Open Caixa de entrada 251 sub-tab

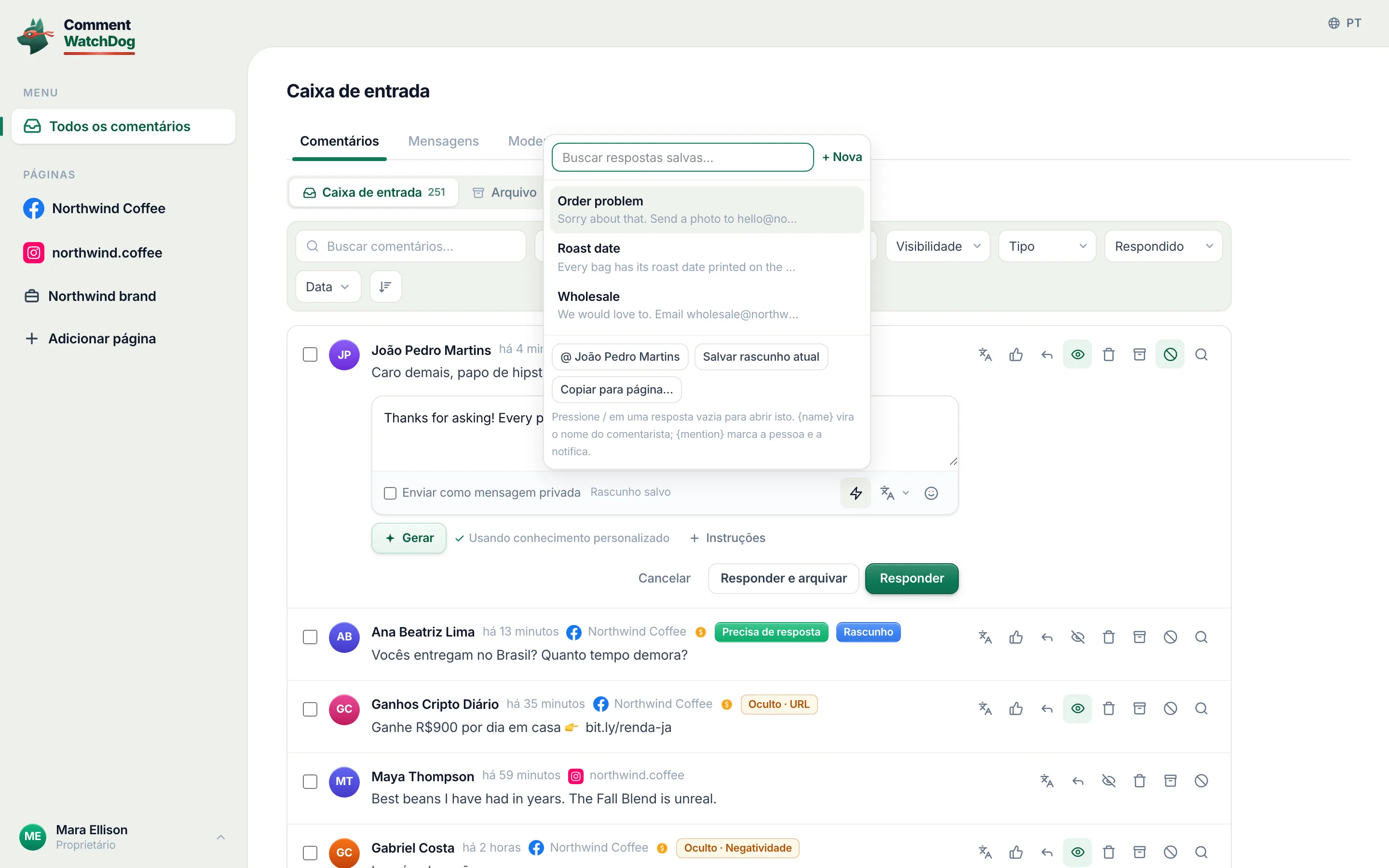coord(374,192)
